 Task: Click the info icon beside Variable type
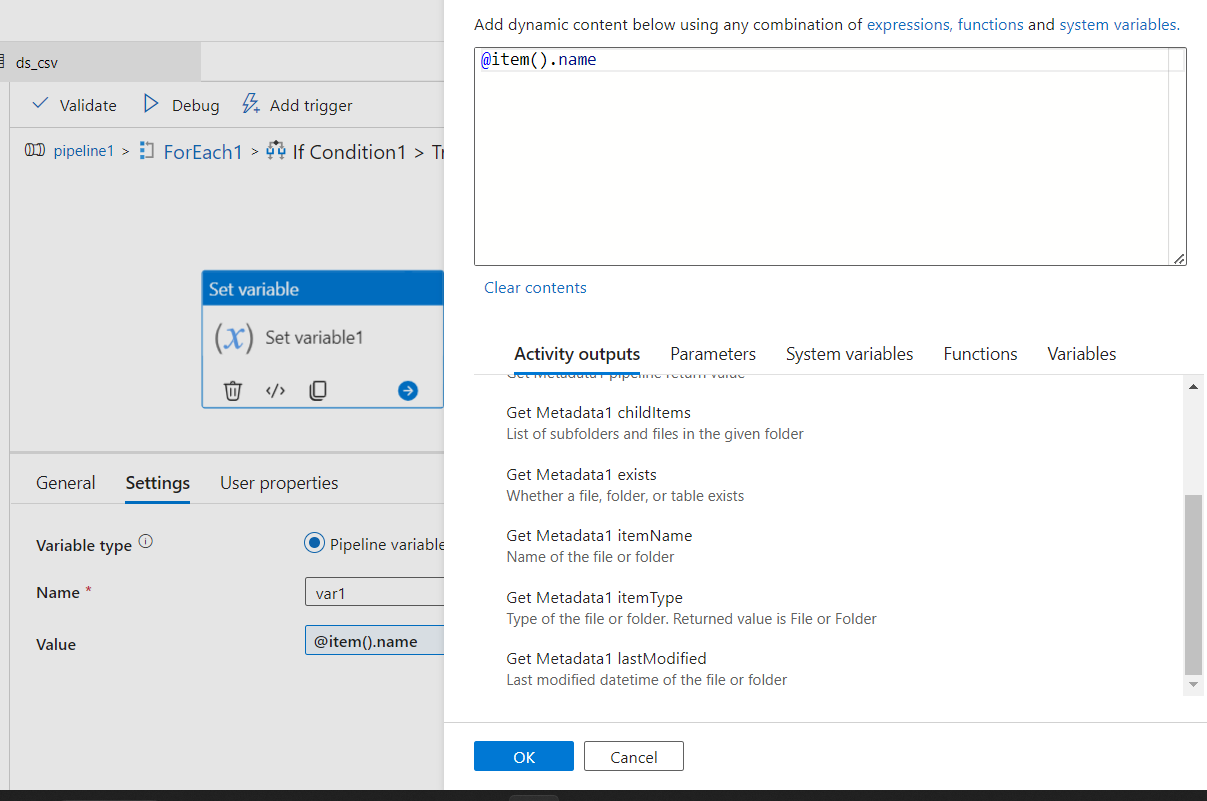point(146,539)
